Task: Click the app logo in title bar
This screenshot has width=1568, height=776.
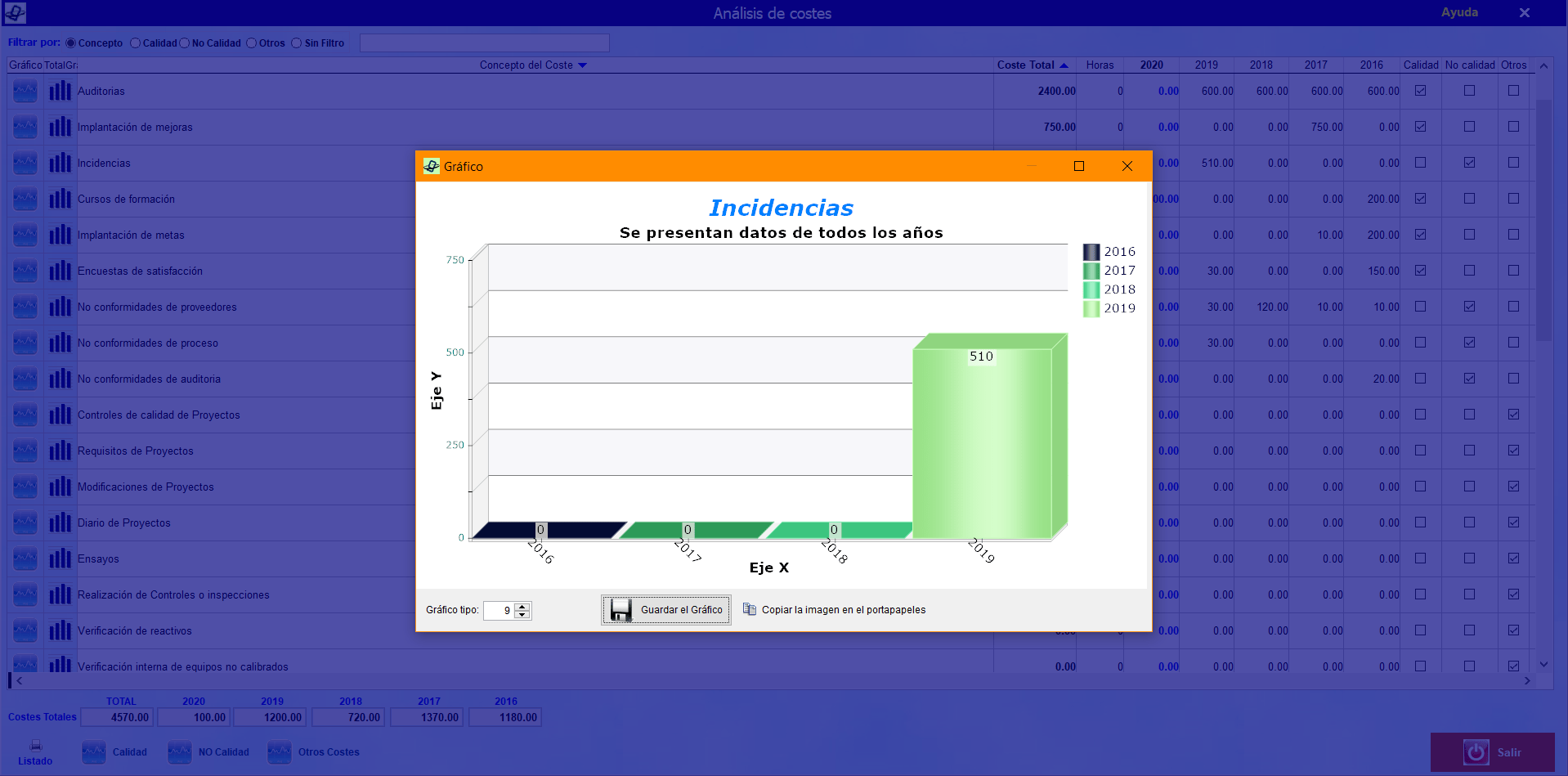Action: (x=15, y=12)
